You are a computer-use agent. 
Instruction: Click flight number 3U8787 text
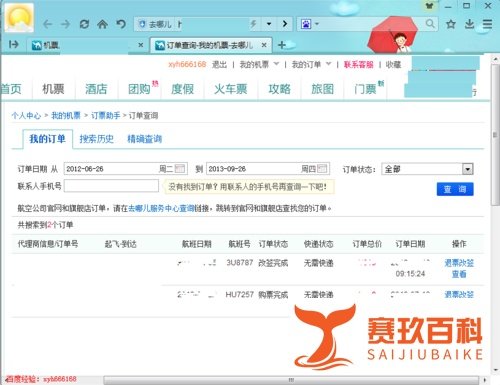click(240, 263)
